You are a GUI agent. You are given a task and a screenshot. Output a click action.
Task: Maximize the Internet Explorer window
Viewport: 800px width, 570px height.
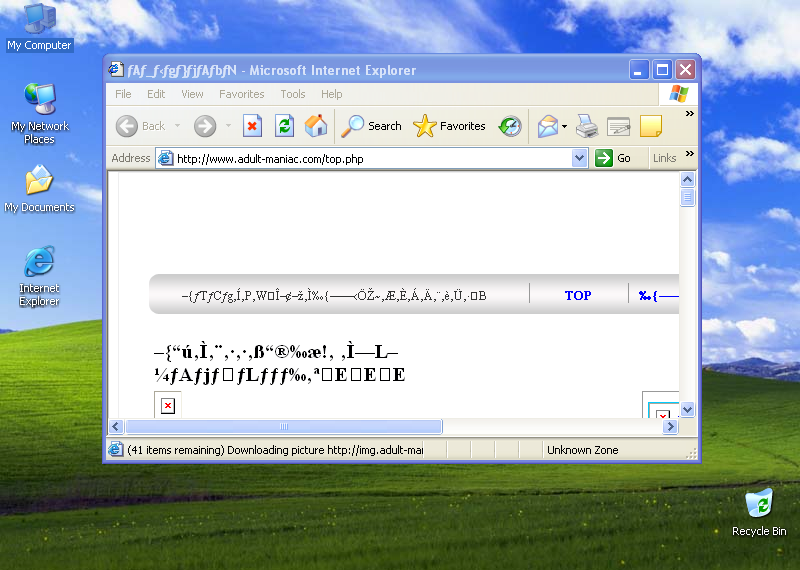pyautogui.click(x=662, y=69)
